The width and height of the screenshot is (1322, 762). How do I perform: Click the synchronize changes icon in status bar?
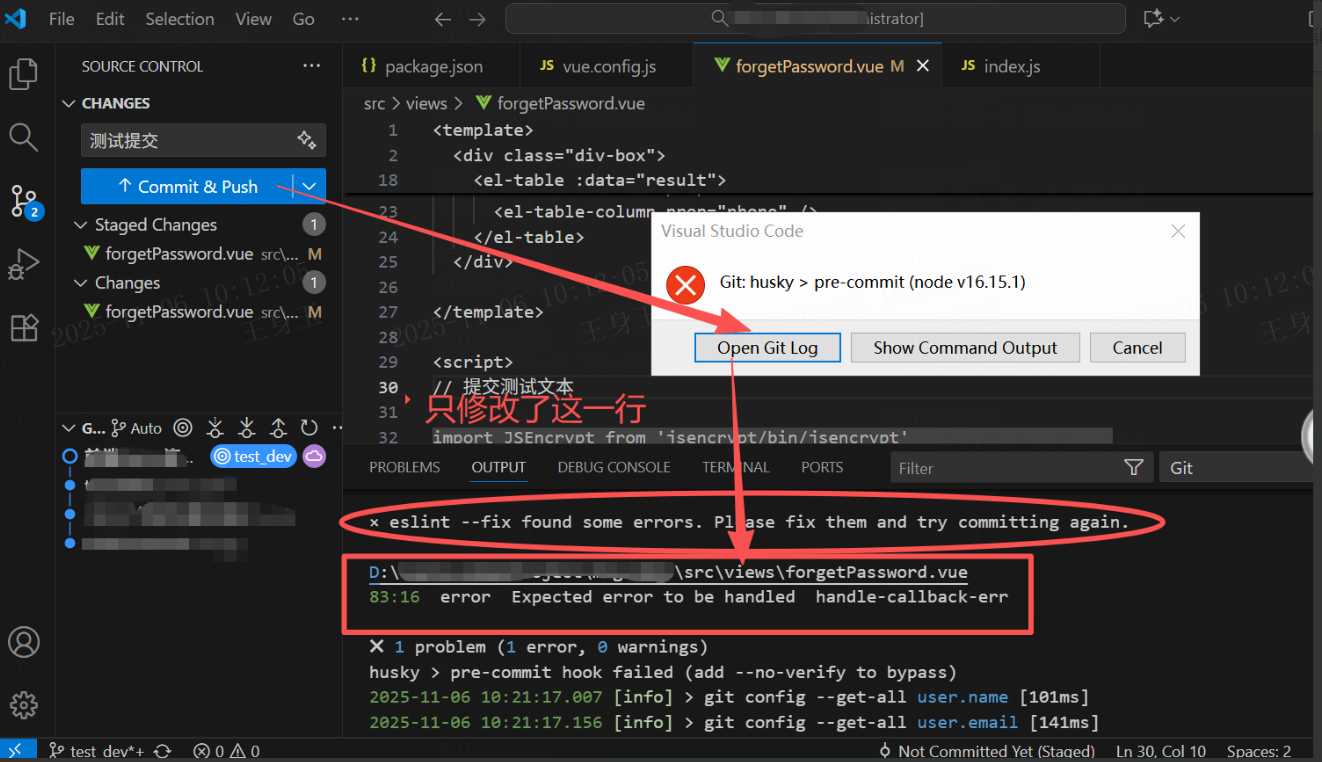(x=162, y=751)
